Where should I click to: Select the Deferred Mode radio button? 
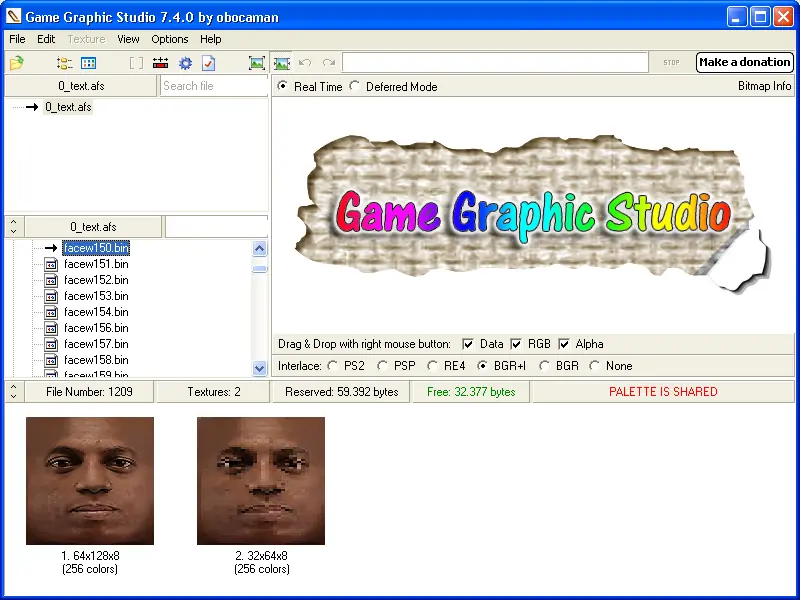coord(355,86)
